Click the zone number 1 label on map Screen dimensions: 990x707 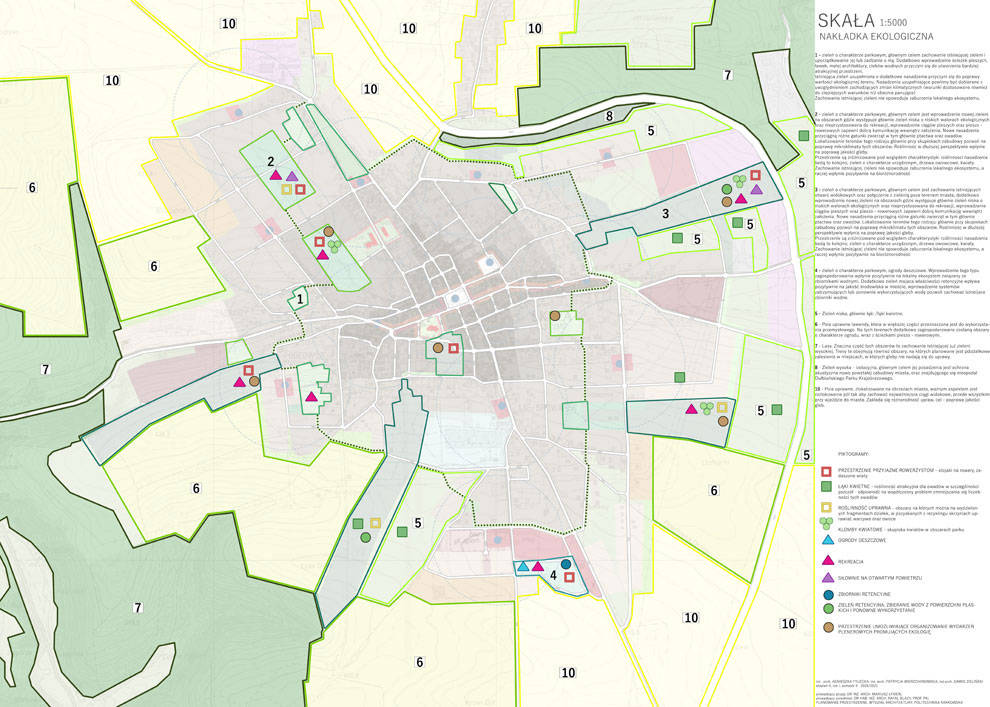[299, 297]
